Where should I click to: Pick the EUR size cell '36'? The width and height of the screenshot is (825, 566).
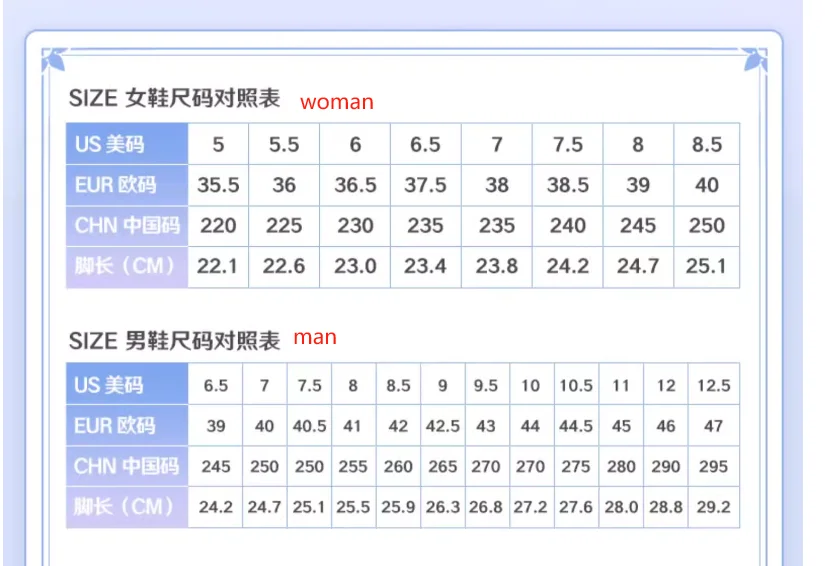284,185
